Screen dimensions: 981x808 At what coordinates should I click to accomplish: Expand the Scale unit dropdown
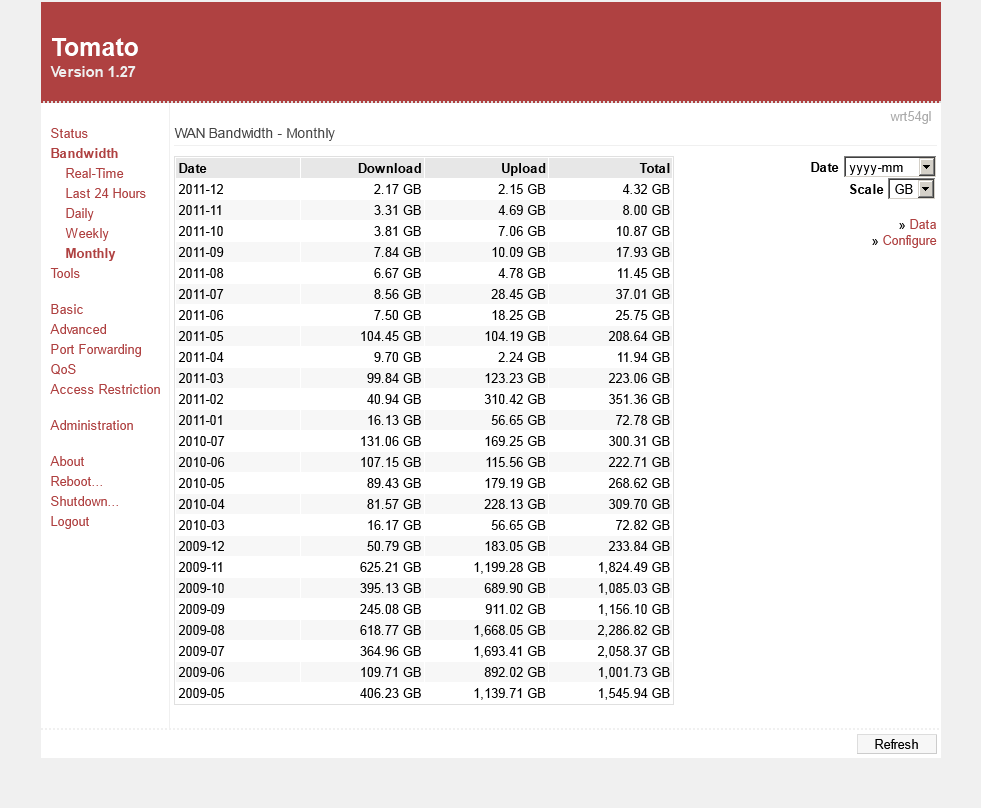910,189
